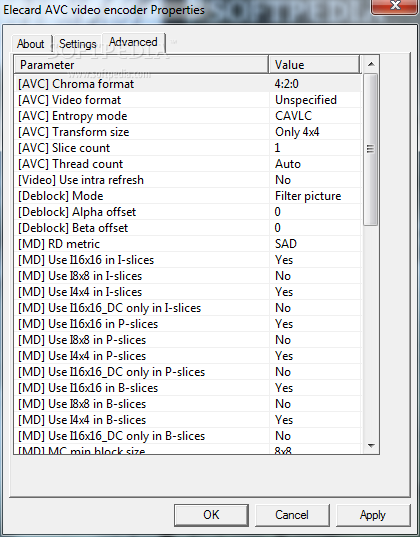The width and height of the screenshot is (420, 537).
Task: Click the Filter picture value
Action: (x=308, y=196)
